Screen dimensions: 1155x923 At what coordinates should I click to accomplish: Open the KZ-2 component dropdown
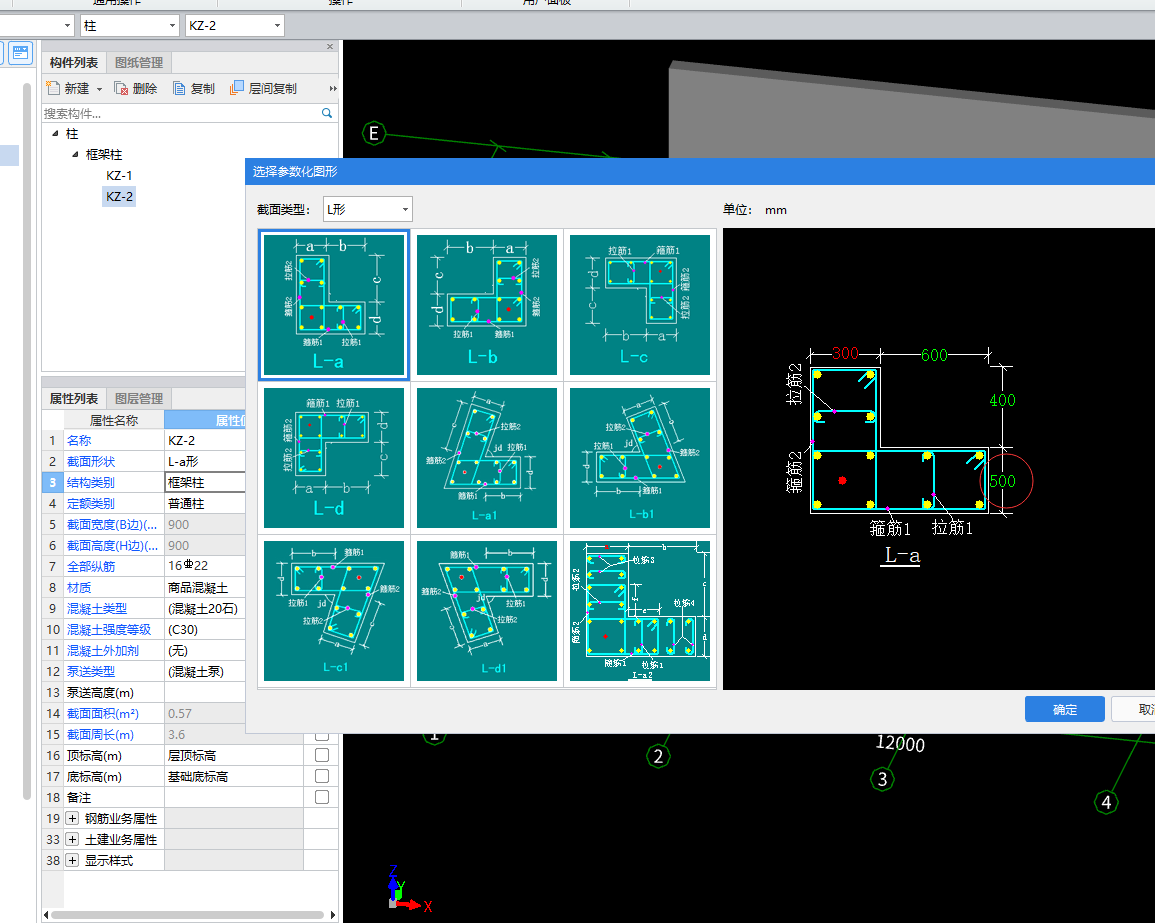click(234, 26)
